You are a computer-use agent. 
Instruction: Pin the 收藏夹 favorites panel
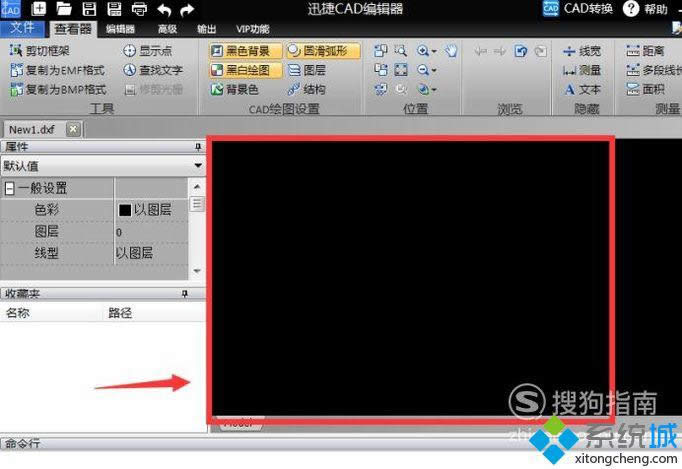click(185, 294)
